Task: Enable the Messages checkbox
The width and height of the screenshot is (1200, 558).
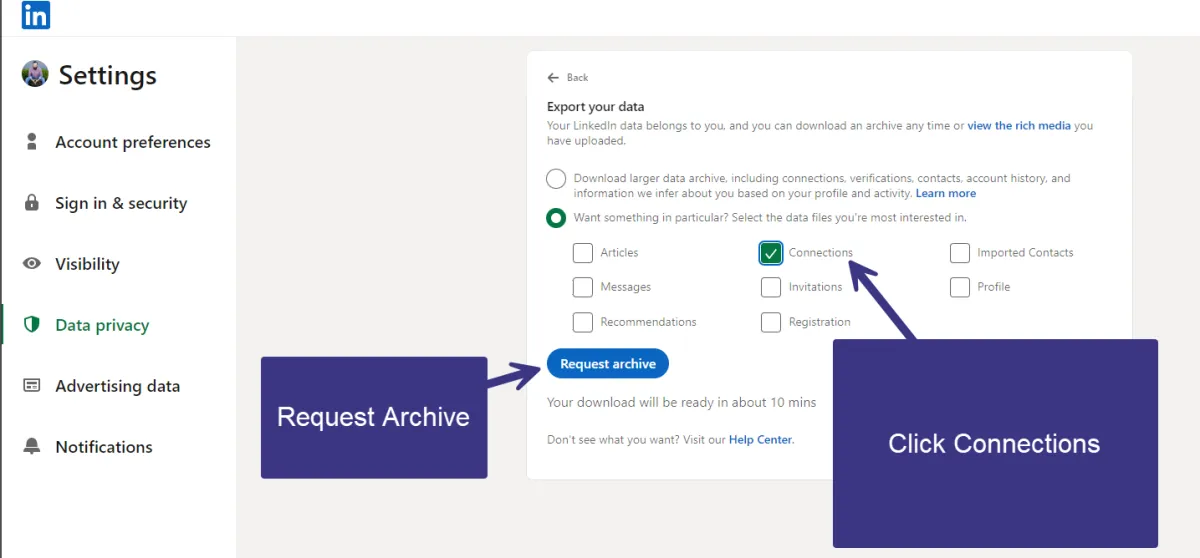Action: [583, 287]
